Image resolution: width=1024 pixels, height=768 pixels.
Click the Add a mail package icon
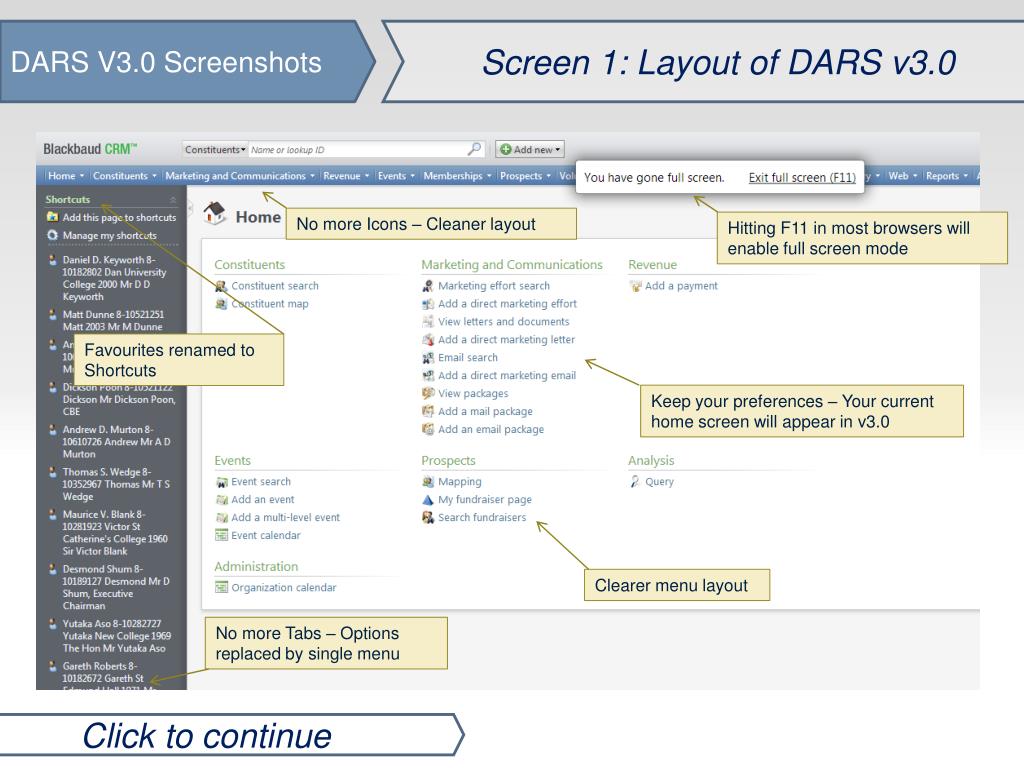(x=428, y=411)
